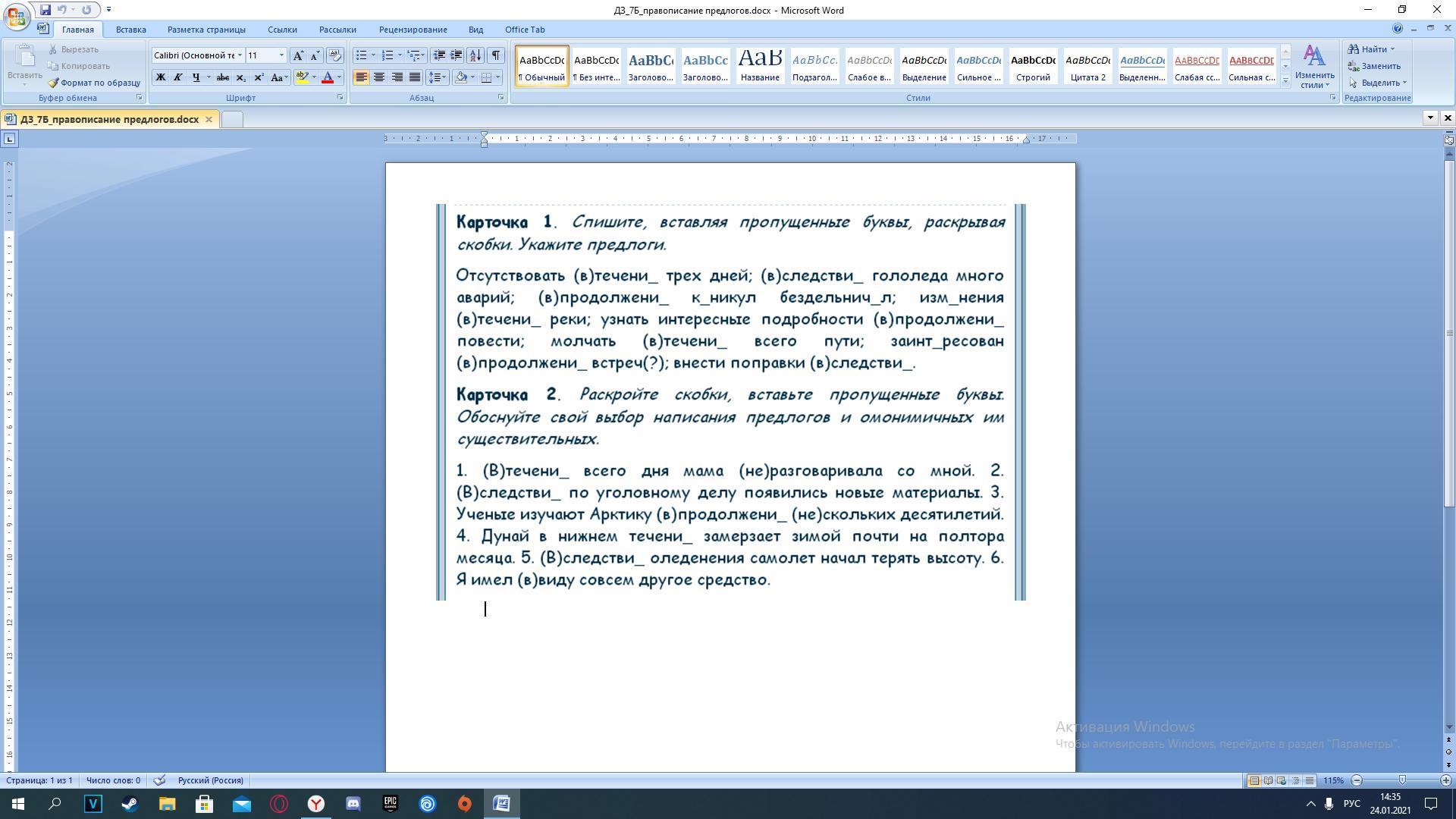Open the Вид ribbon tab

pyautogui.click(x=475, y=30)
